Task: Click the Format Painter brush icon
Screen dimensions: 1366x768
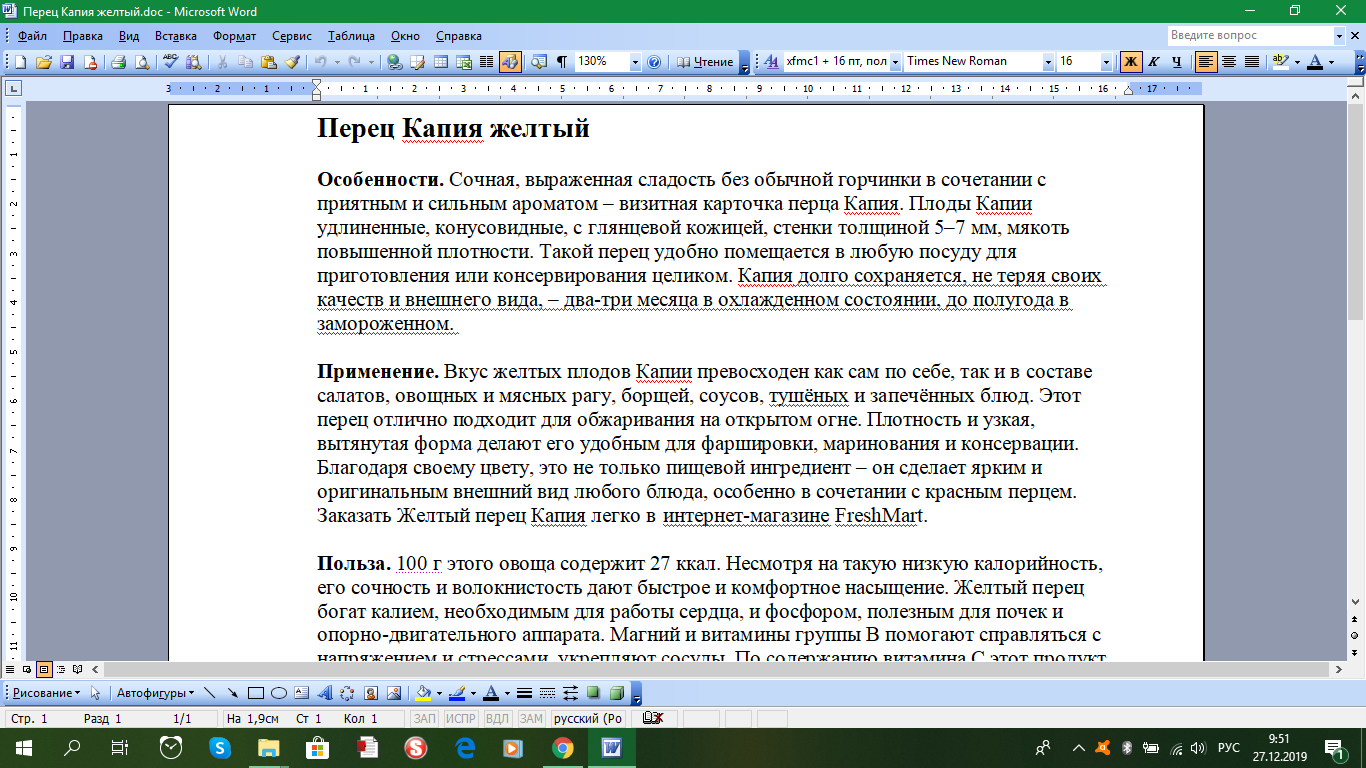Action: [292, 61]
